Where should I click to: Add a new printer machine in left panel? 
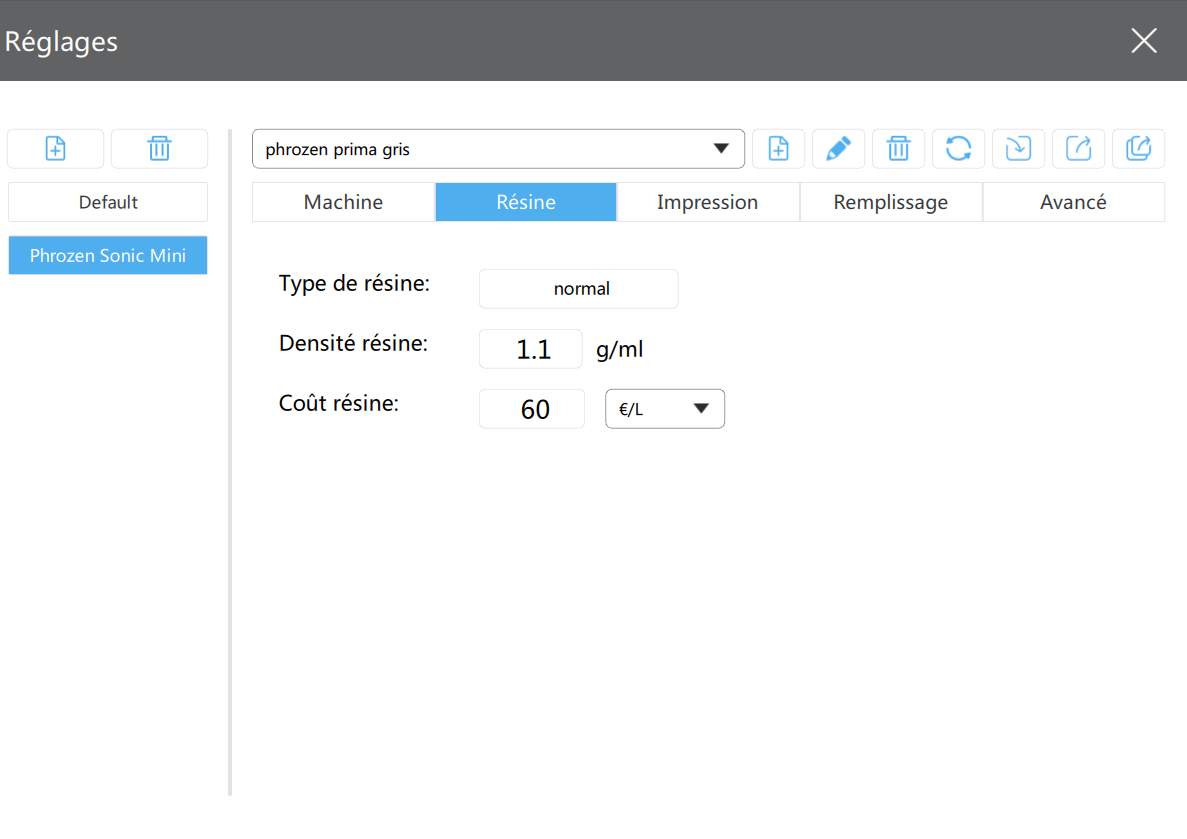(55, 148)
